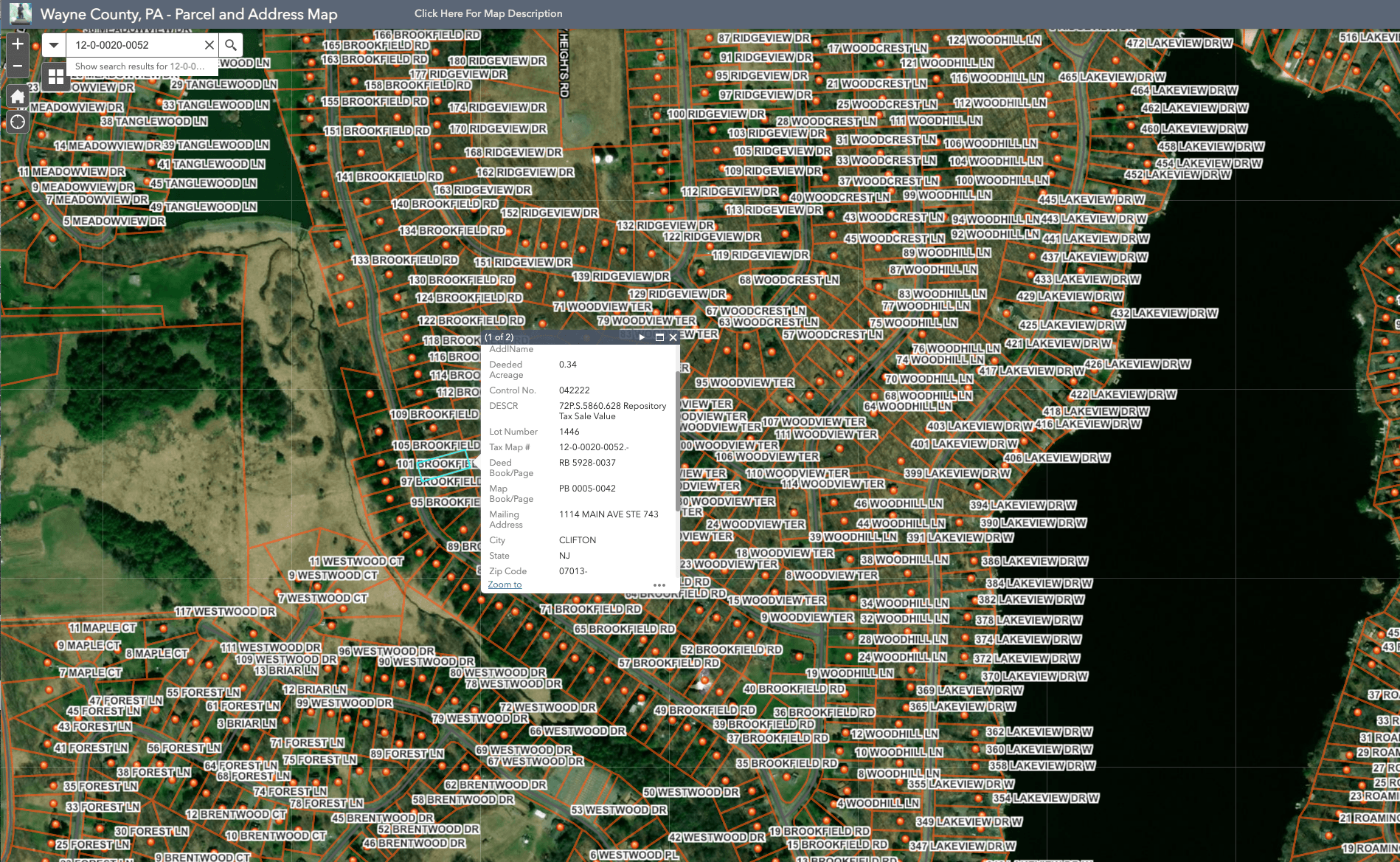Click the 12 BRENTWOOD CT label

236,814
